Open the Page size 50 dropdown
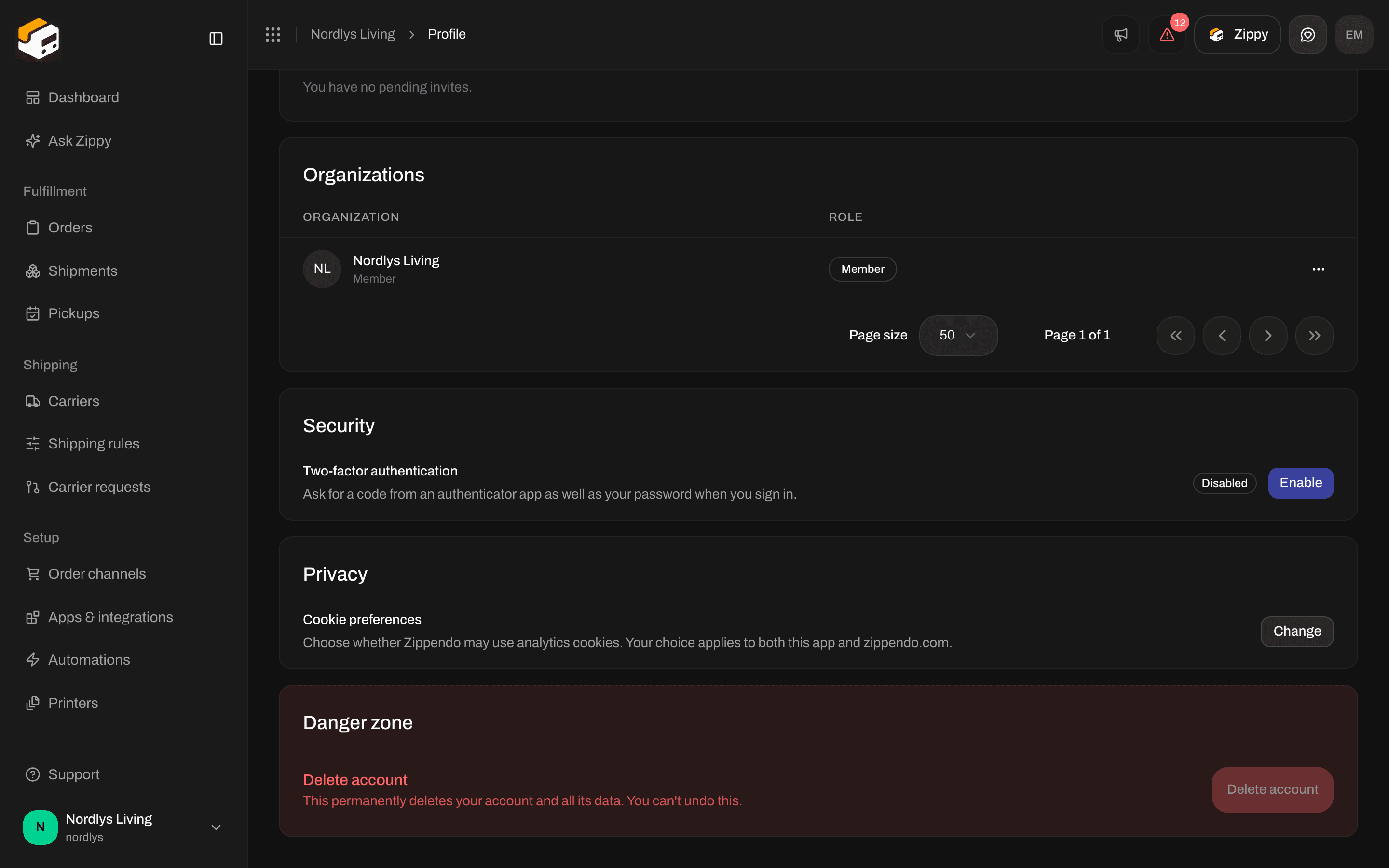The height and width of the screenshot is (868, 1389). [x=958, y=335]
